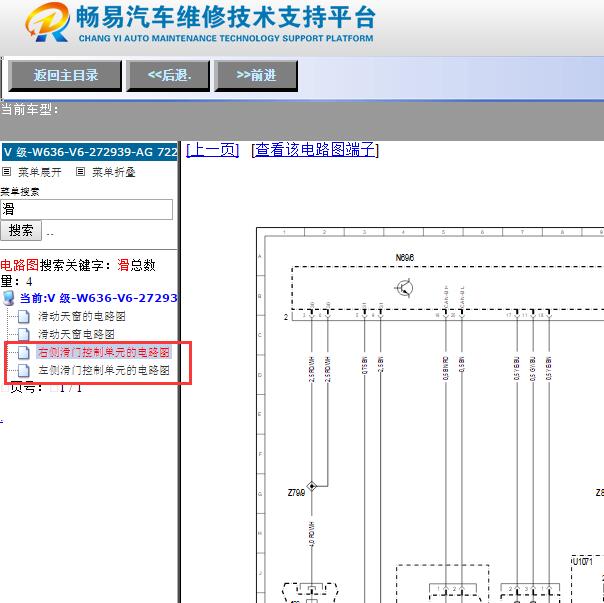Open the 上一页 link
This screenshot has width=604, height=603.
[213, 149]
